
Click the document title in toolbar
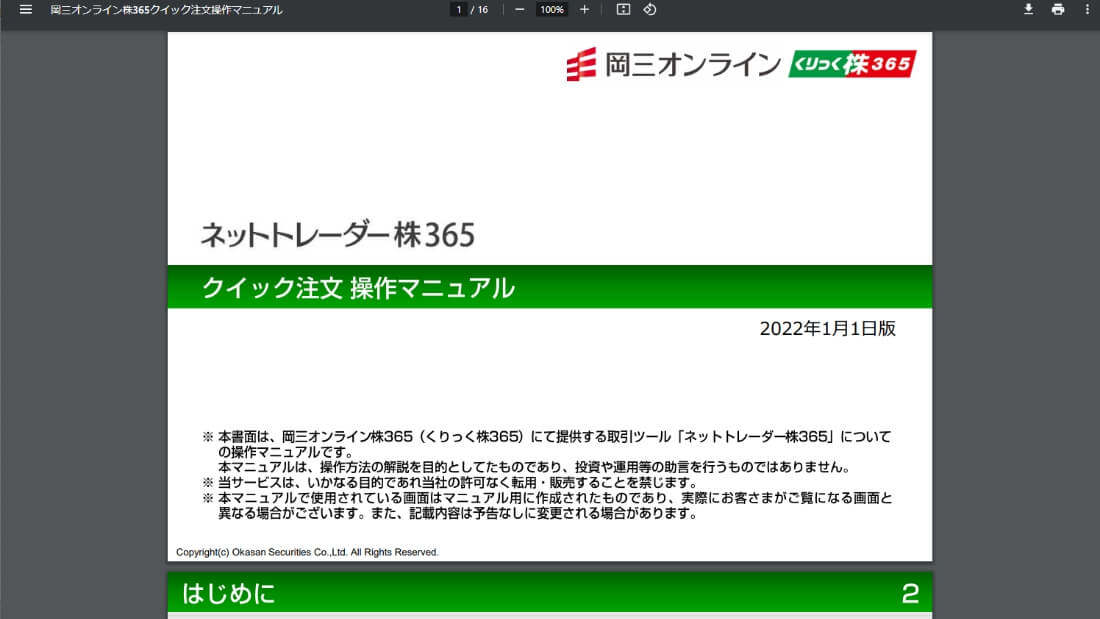[166, 10]
